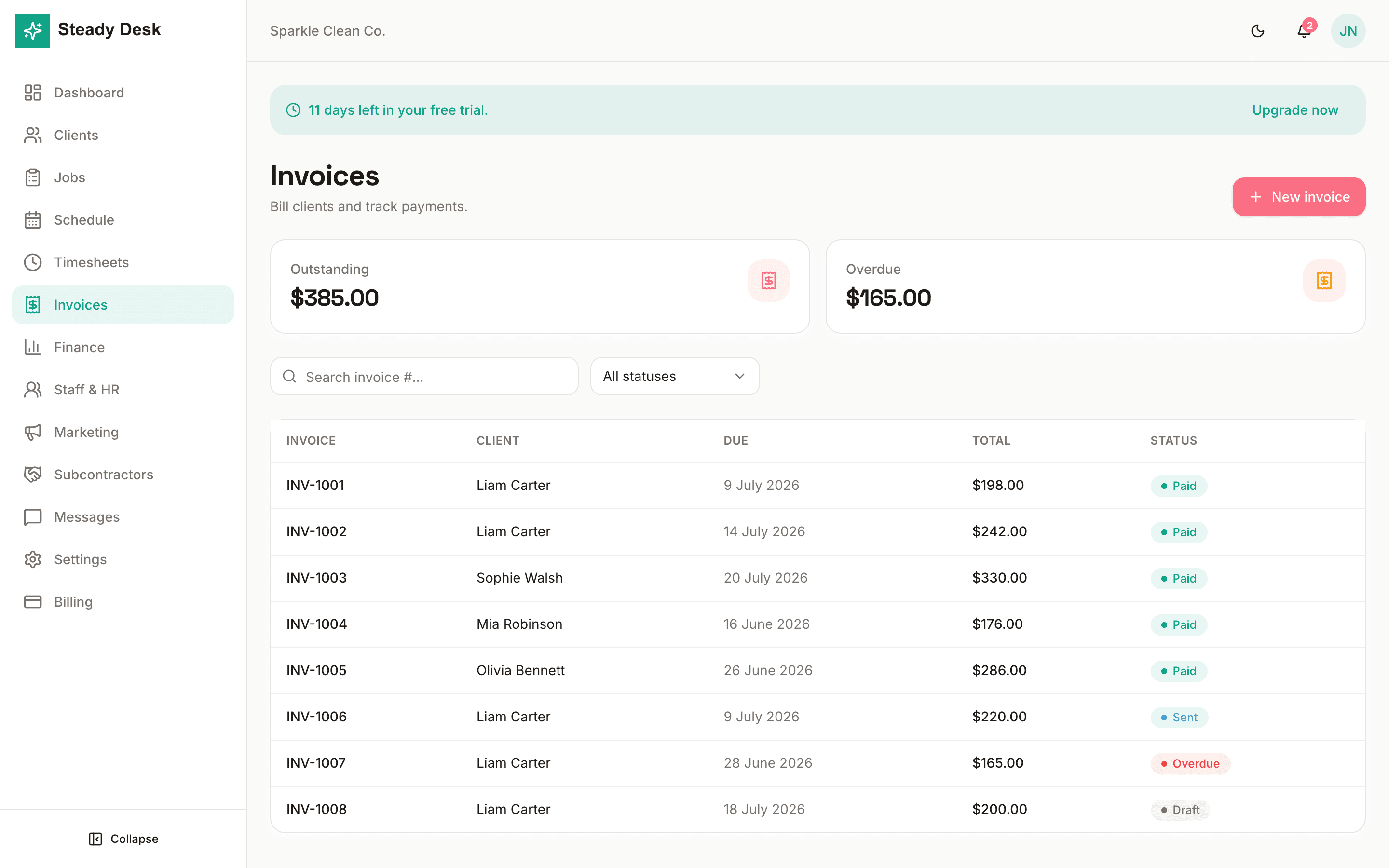Image resolution: width=1389 pixels, height=868 pixels.
Task: Click the Sent badge on INV-1006
Action: click(1179, 717)
